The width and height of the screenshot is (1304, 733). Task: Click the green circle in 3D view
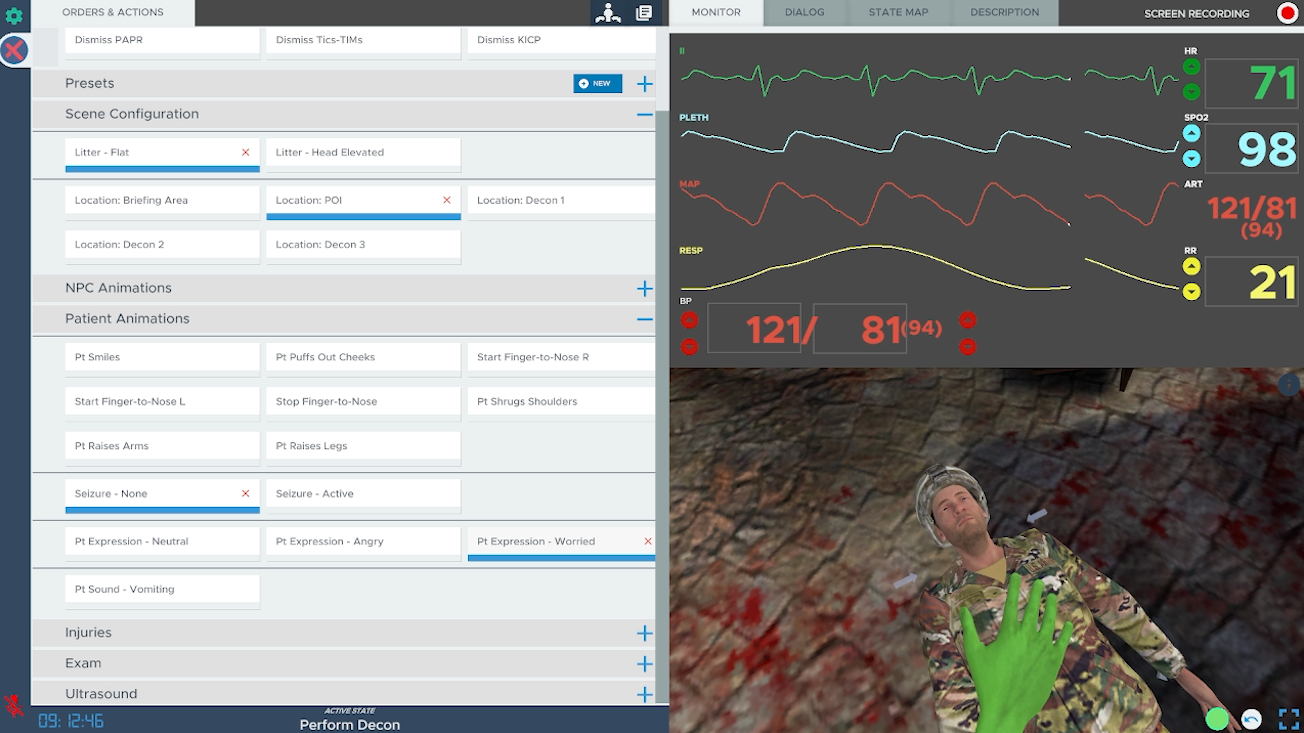pos(1216,719)
